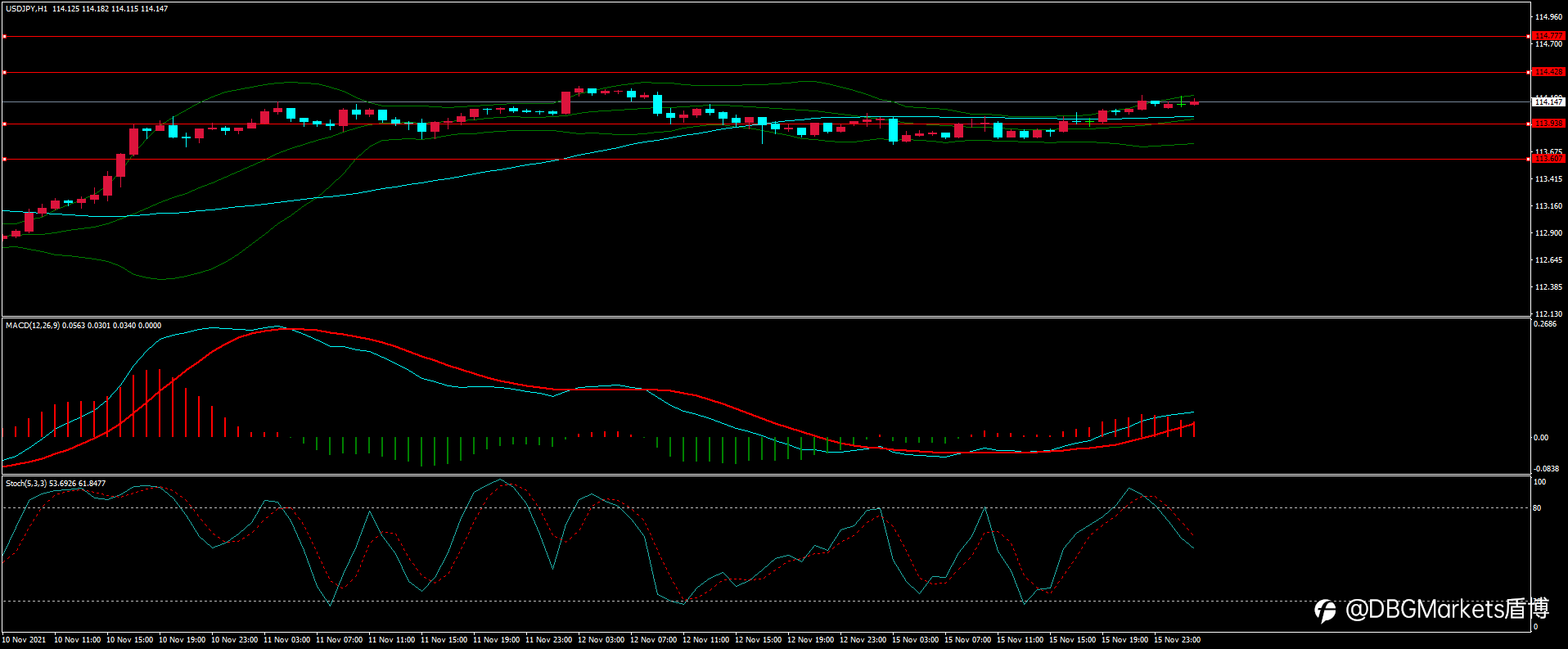The width and height of the screenshot is (1568, 649).
Task: Click the 15 Nov 23:00 time label
Action: 1177,640
